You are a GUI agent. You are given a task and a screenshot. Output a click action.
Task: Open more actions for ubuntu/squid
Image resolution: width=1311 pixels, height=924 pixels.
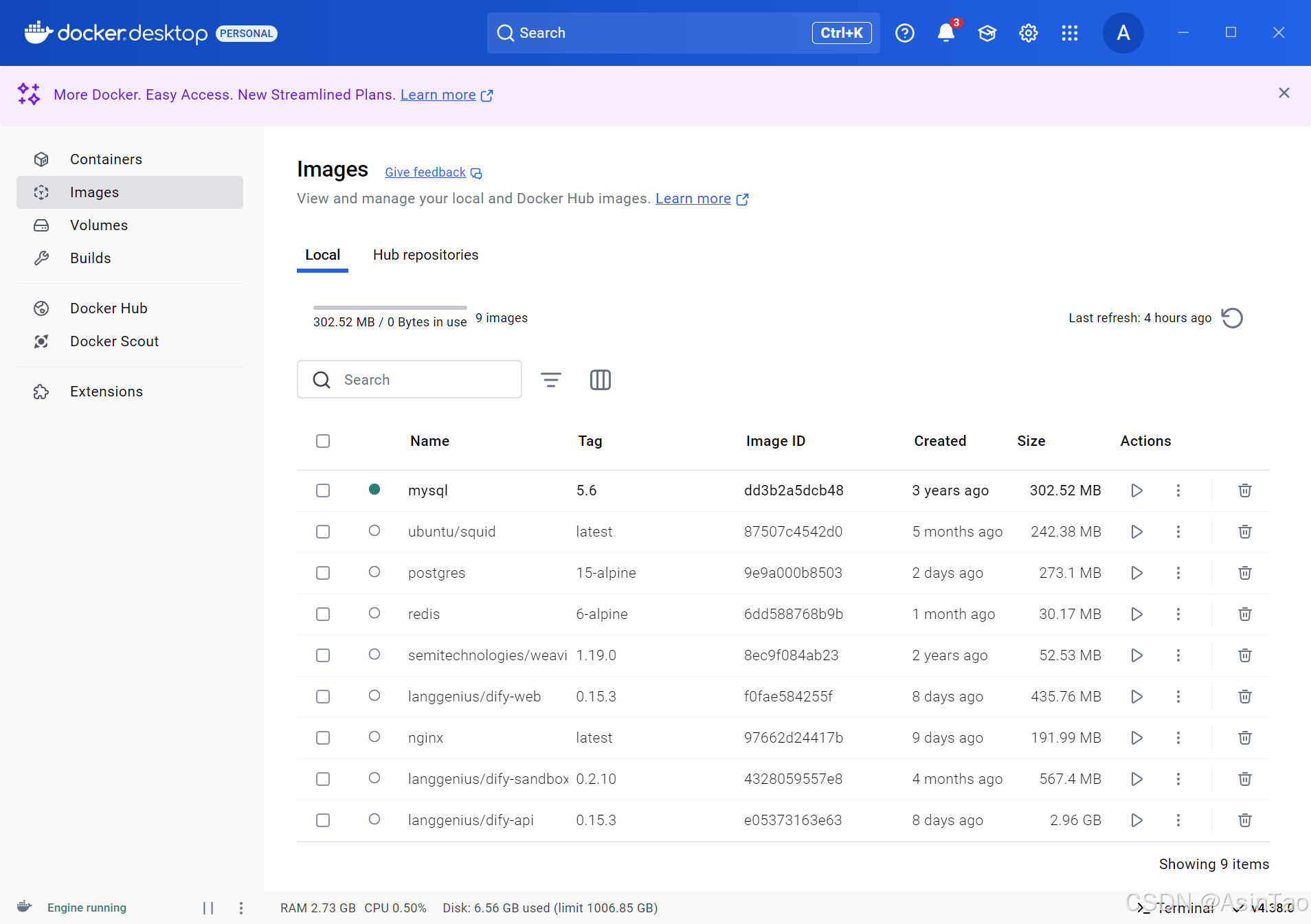pos(1178,532)
